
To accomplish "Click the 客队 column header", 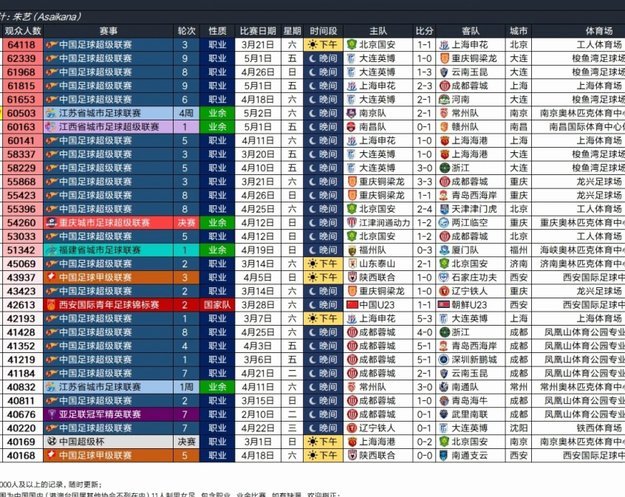I will tap(470, 31).
